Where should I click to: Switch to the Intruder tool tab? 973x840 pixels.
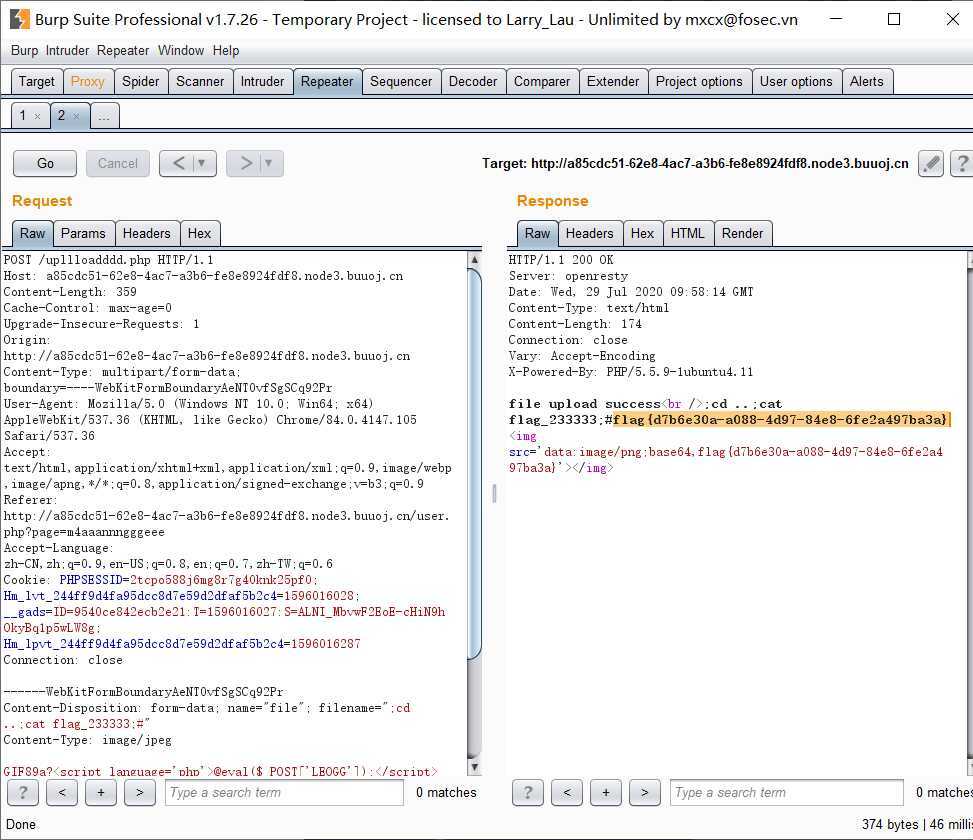tap(262, 81)
